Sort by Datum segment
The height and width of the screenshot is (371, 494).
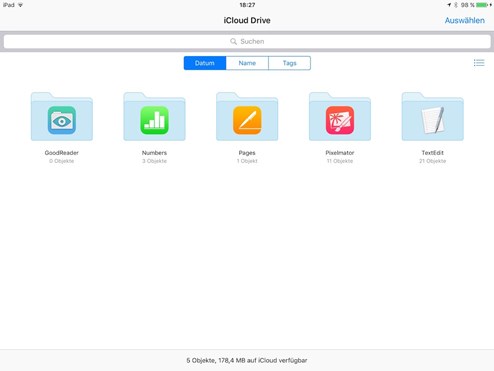click(205, 63)
